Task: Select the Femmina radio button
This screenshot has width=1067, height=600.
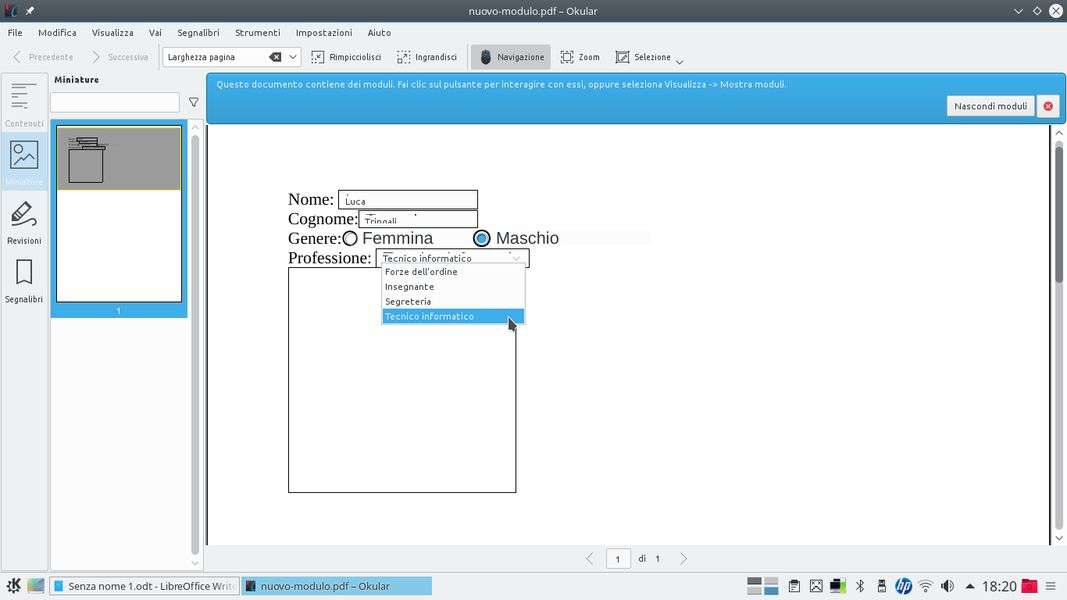Action: (350, 238)
